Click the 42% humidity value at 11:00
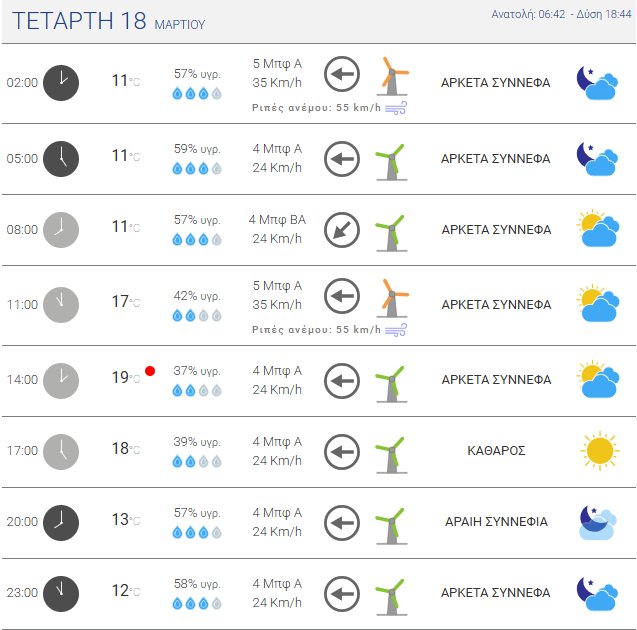Viewport: 637px width, 630px height. [197, 295]
